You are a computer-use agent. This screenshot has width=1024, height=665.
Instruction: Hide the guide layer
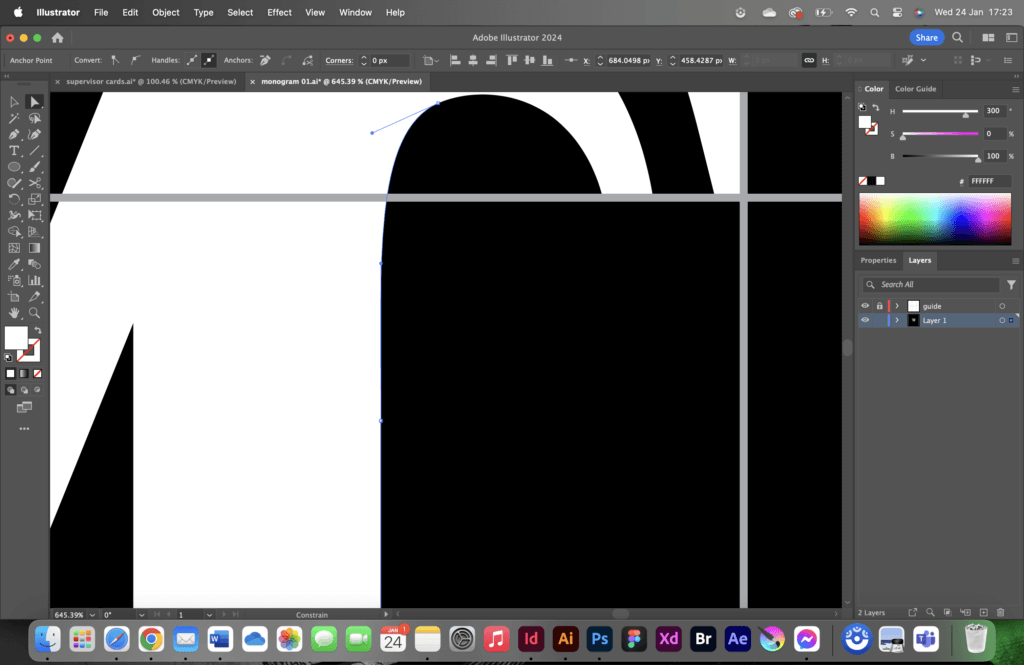(864, 305)
